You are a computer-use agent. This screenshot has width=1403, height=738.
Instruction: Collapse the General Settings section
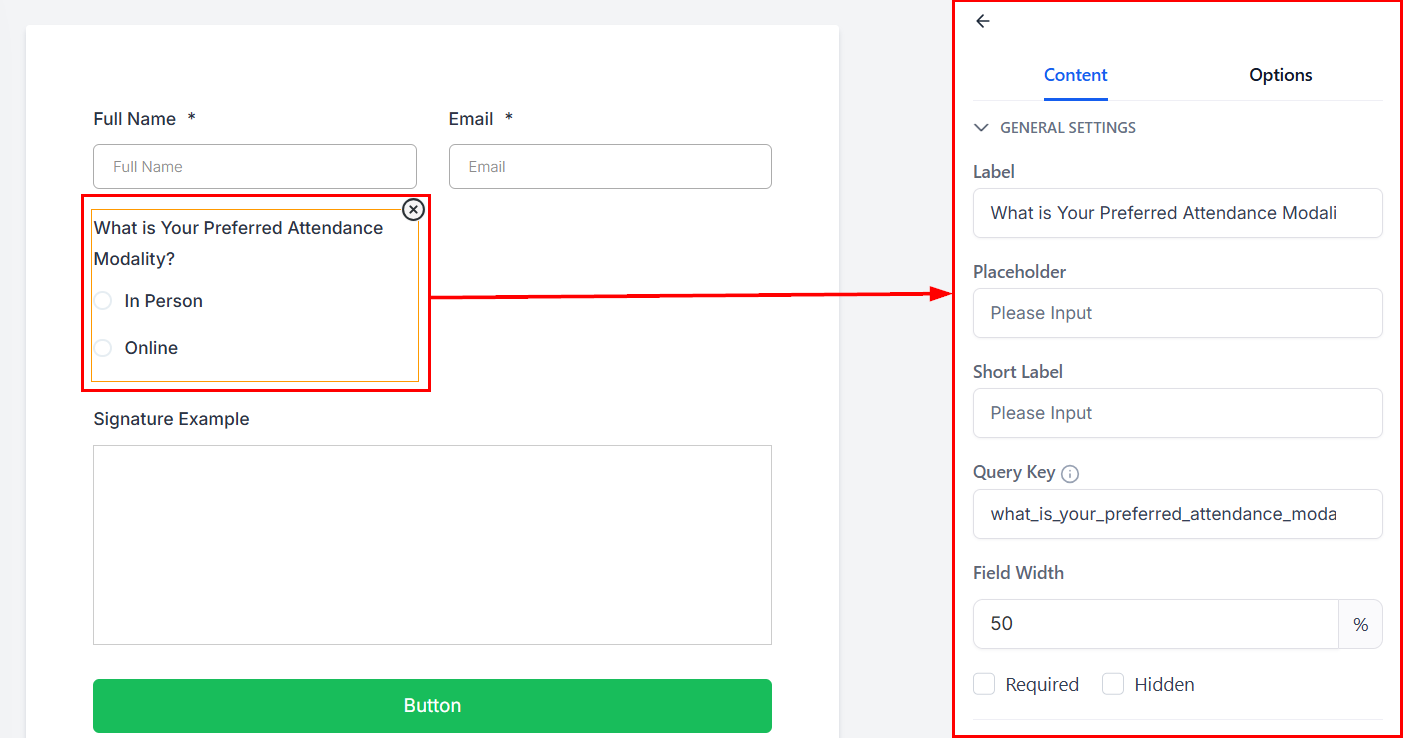pos(981,128)
